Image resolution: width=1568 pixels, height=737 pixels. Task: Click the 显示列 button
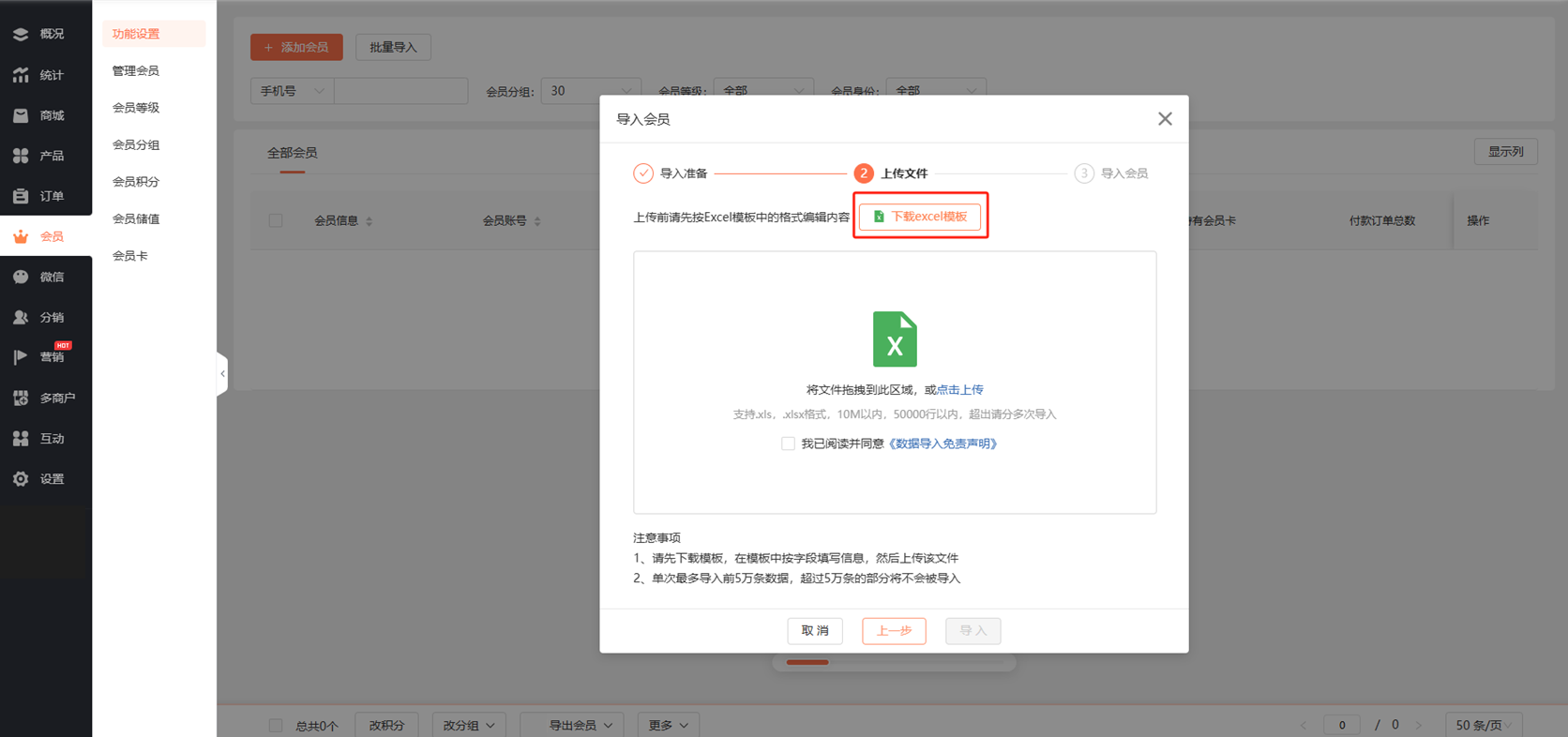click(1506, 152)
